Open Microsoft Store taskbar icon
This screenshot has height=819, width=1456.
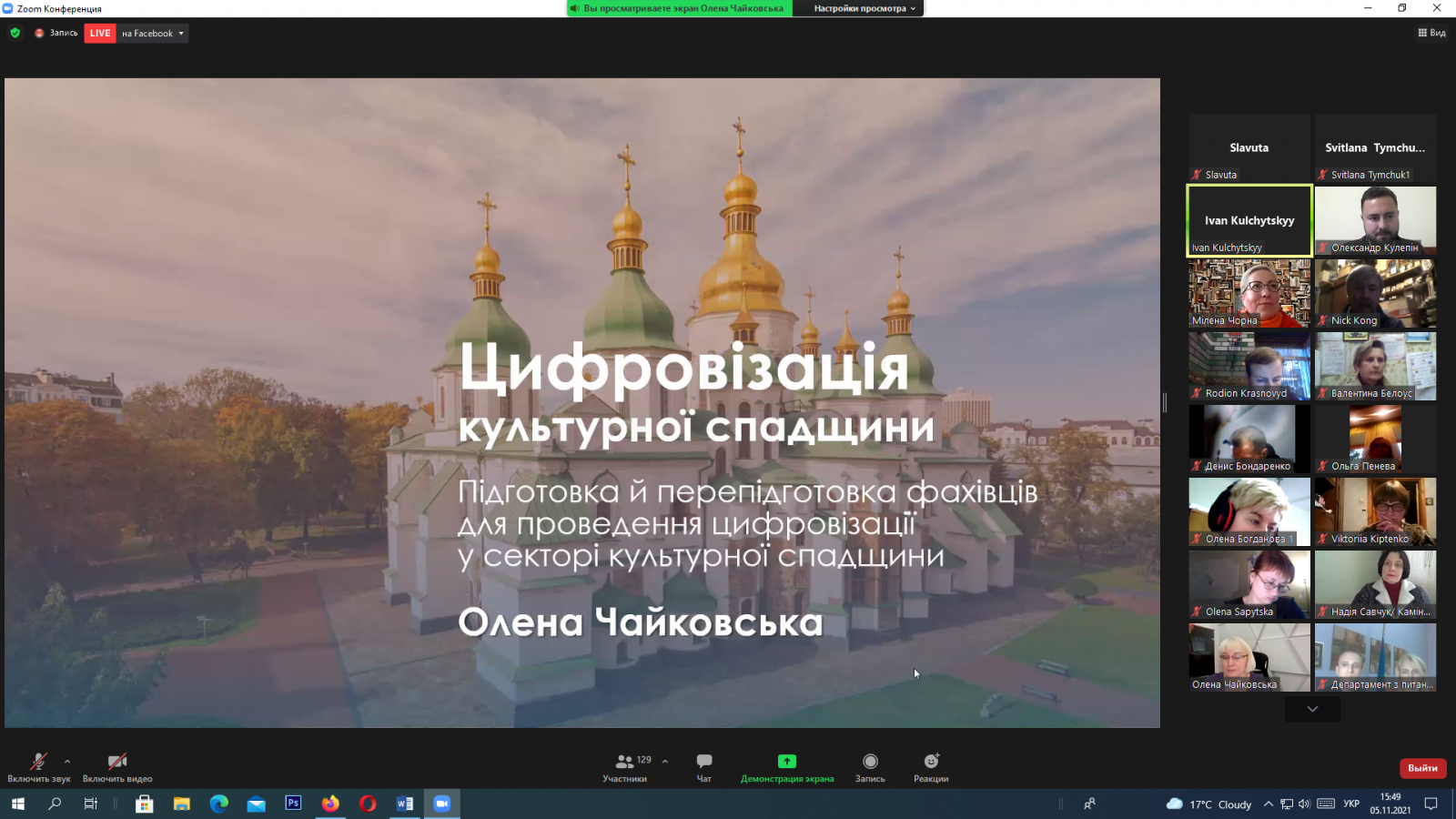coord(144,804)
